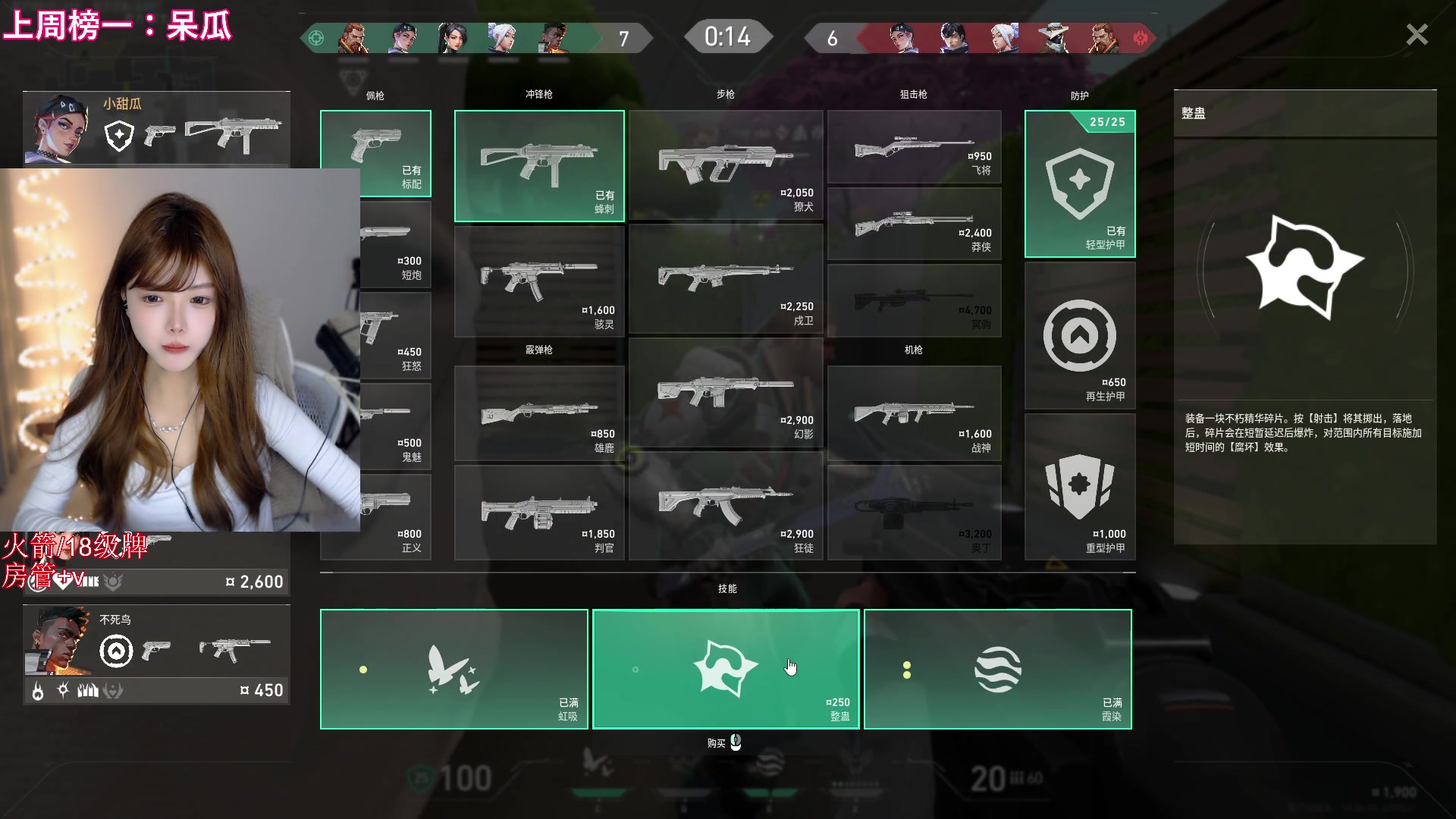Viewport: 1456px width, 819px height.
Task: Click the 冲锋枪 category header
Action: (539, 94)
